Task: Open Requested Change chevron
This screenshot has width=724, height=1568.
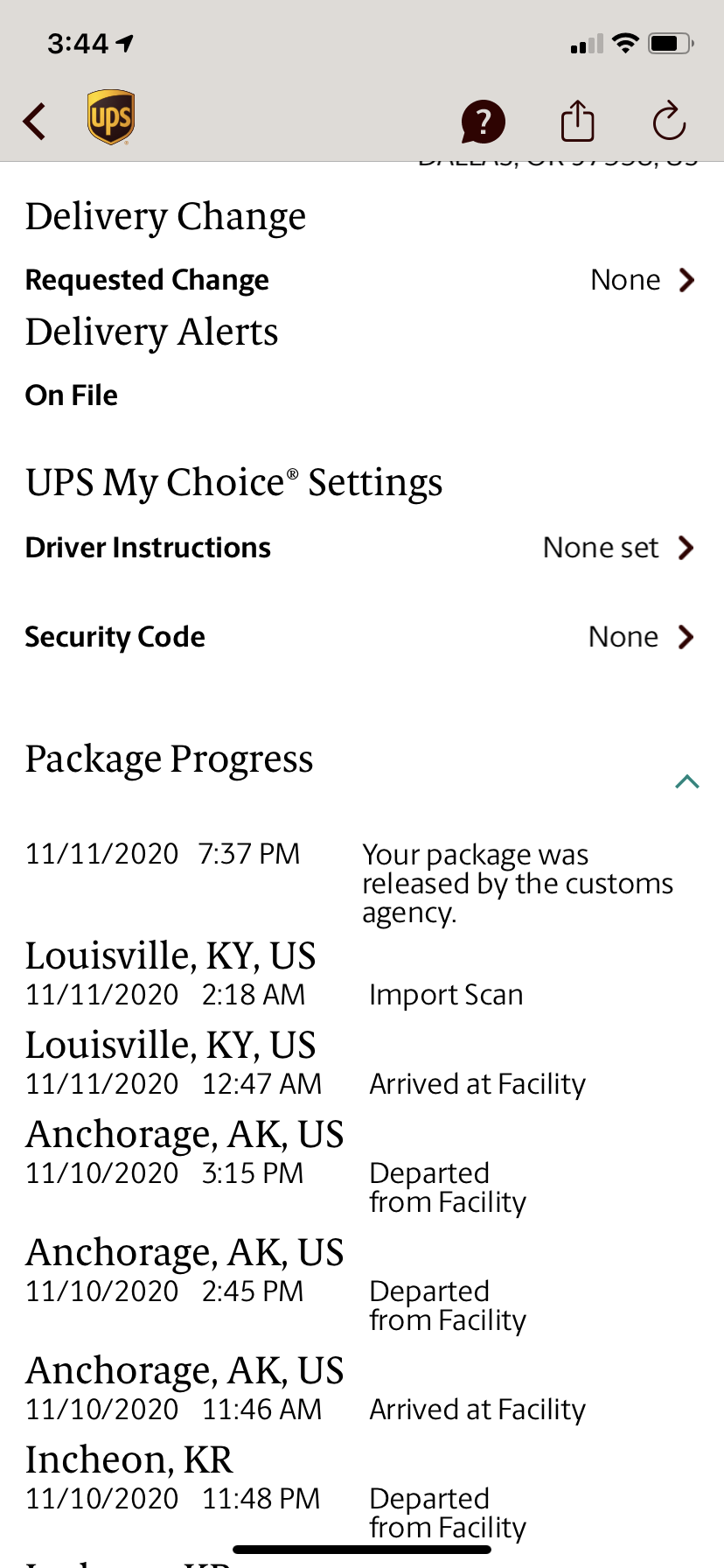Action: [686, 280]
